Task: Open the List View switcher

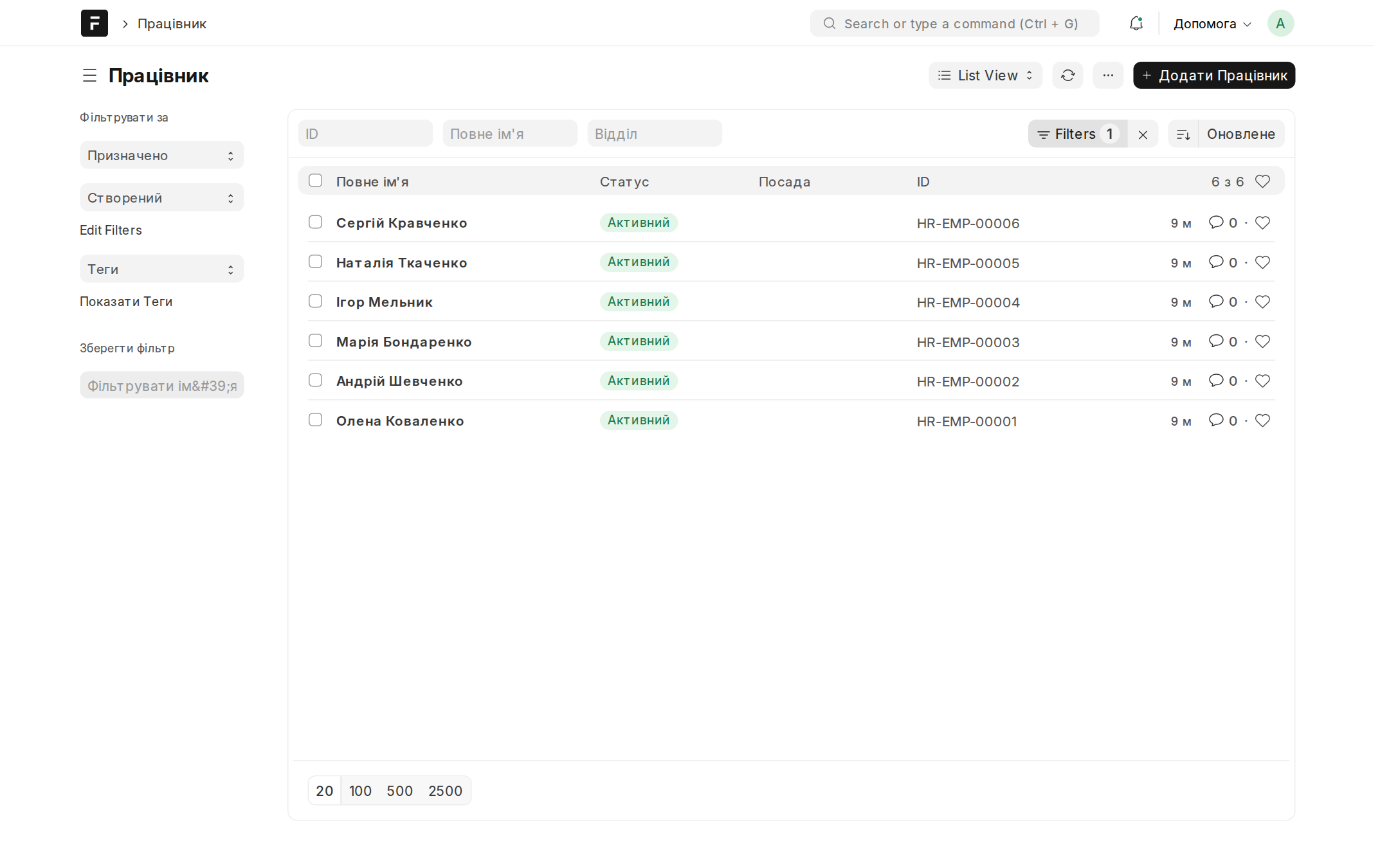Action: [x=985, y=75]
